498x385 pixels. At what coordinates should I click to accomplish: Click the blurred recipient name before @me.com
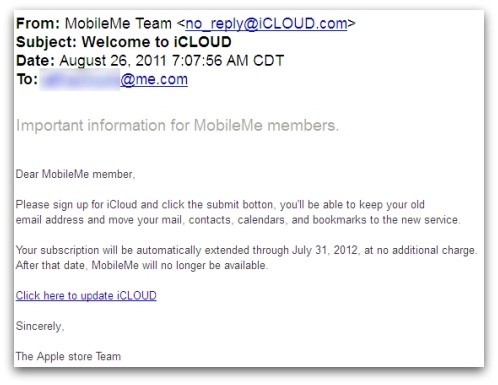point(80,80)
